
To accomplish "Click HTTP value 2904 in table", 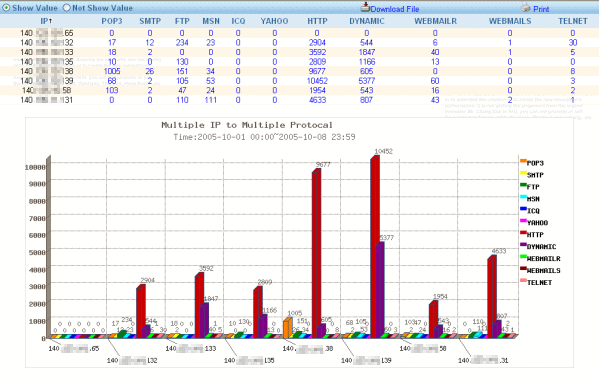I will 317,43.
